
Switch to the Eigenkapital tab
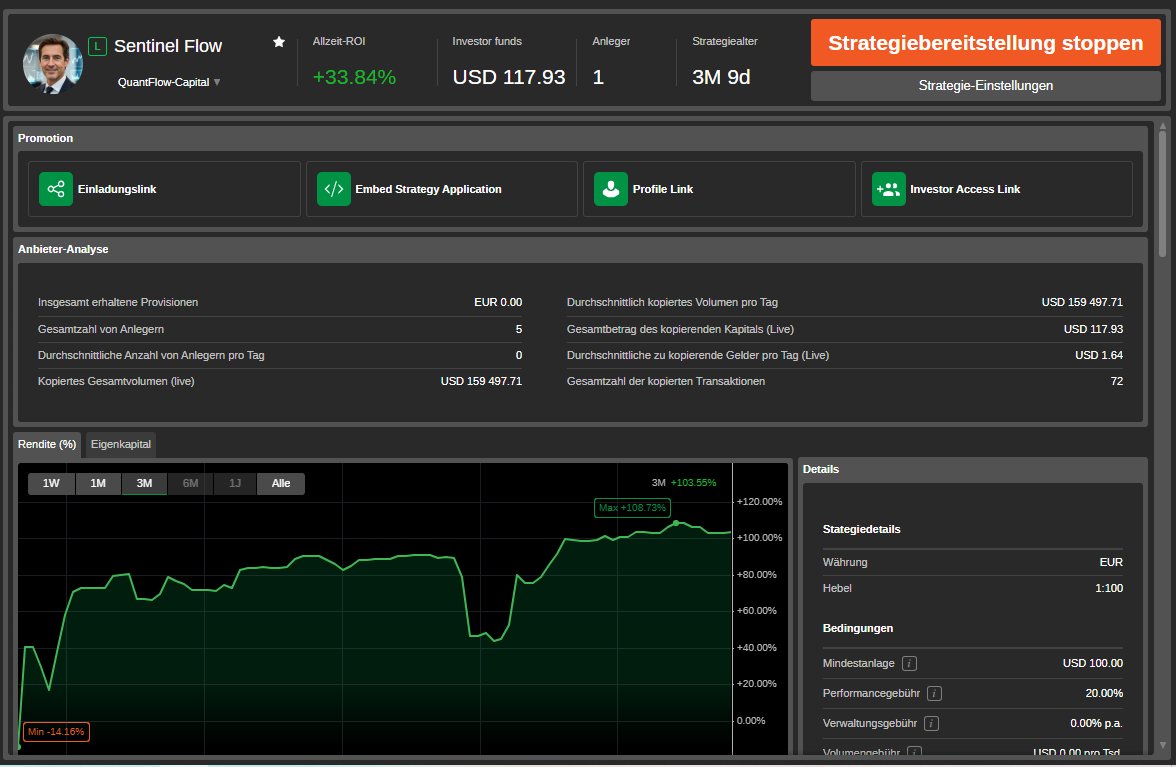coord(120,445)
